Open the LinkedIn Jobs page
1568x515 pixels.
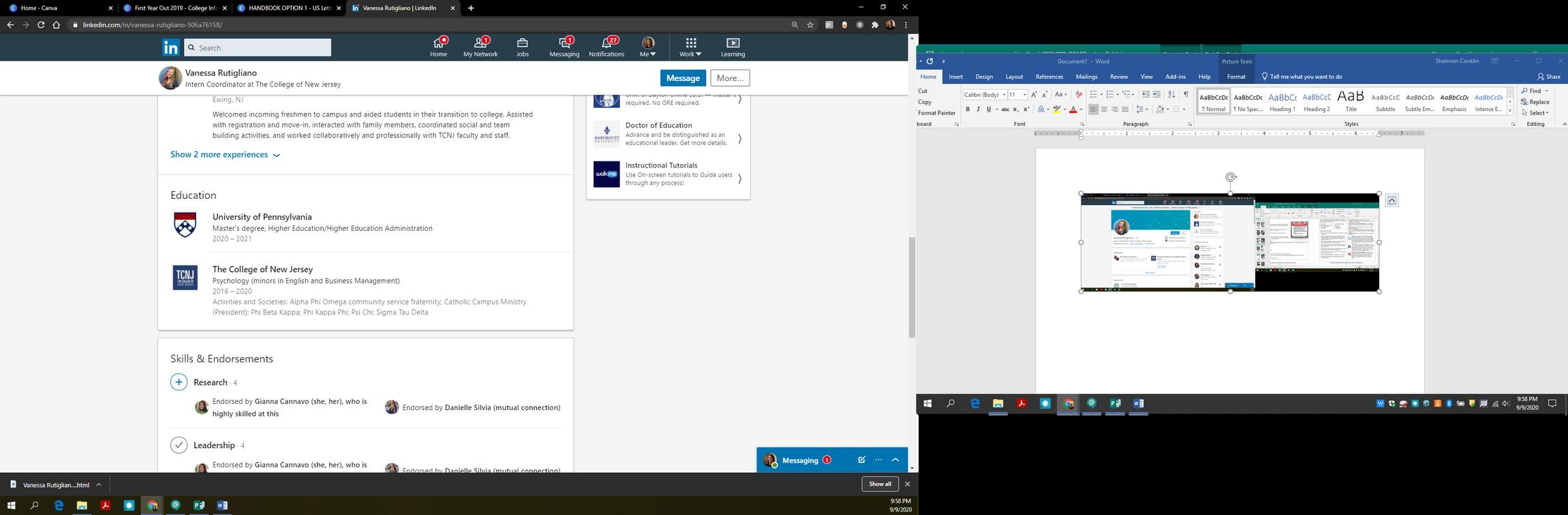[523, 47]
